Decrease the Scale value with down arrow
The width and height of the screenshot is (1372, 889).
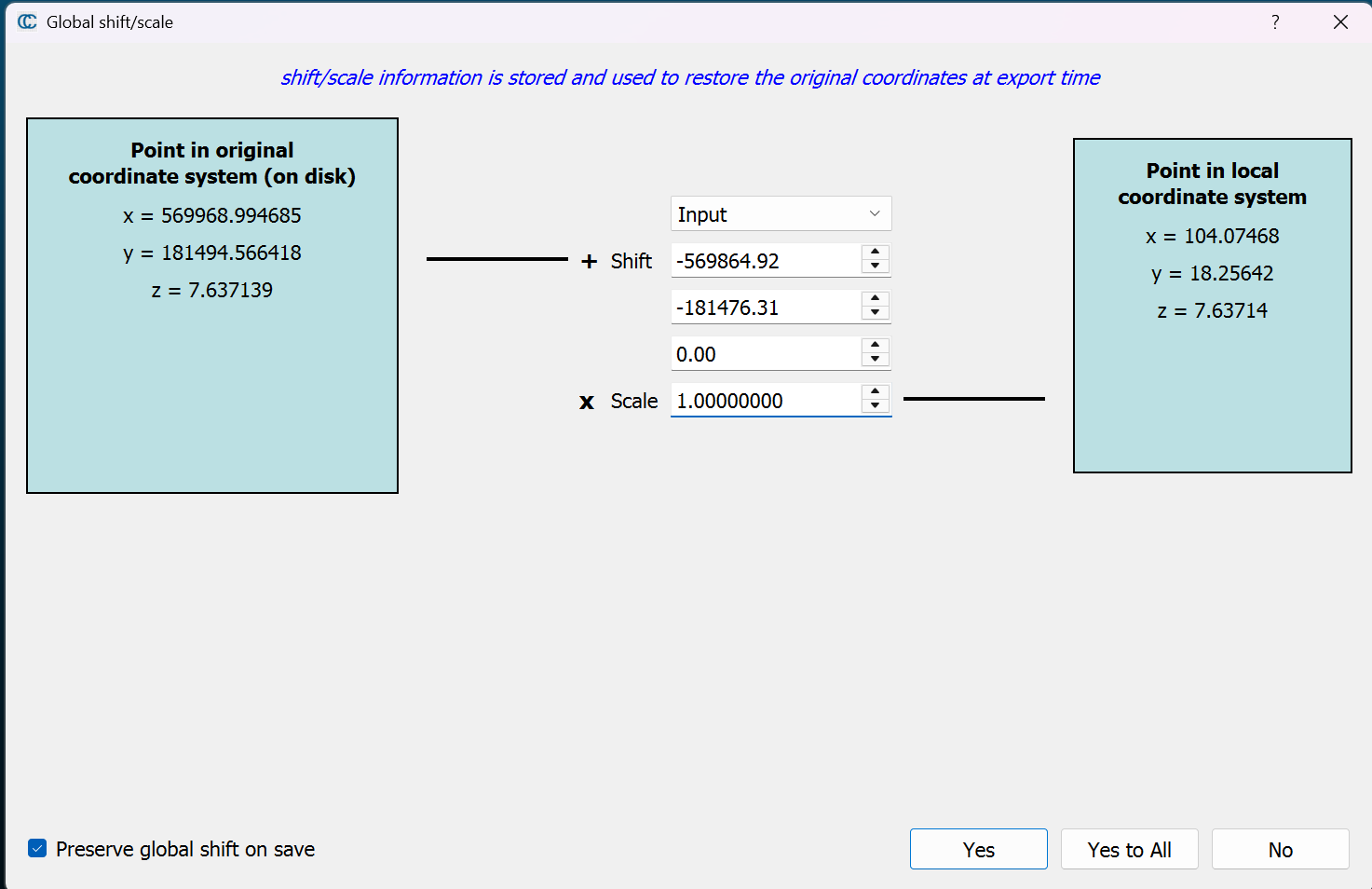(875, 407)
